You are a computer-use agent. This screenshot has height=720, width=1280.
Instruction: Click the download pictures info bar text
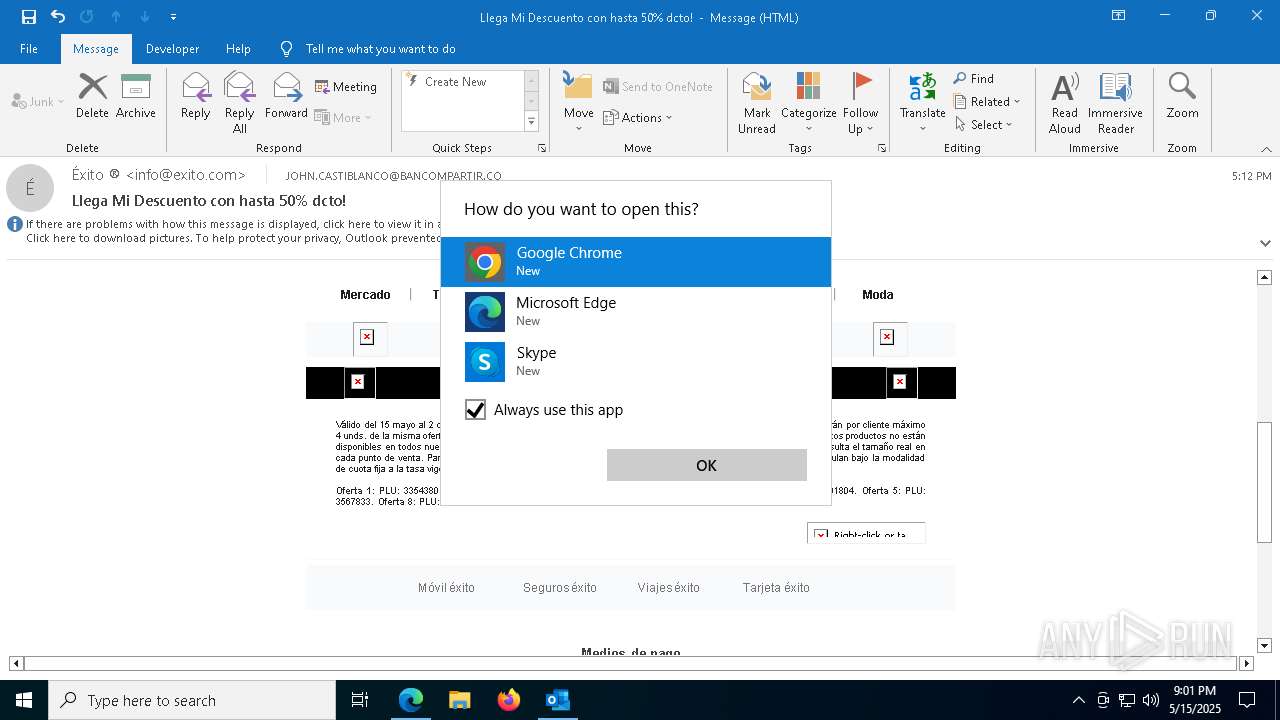(x=233, y=238)
